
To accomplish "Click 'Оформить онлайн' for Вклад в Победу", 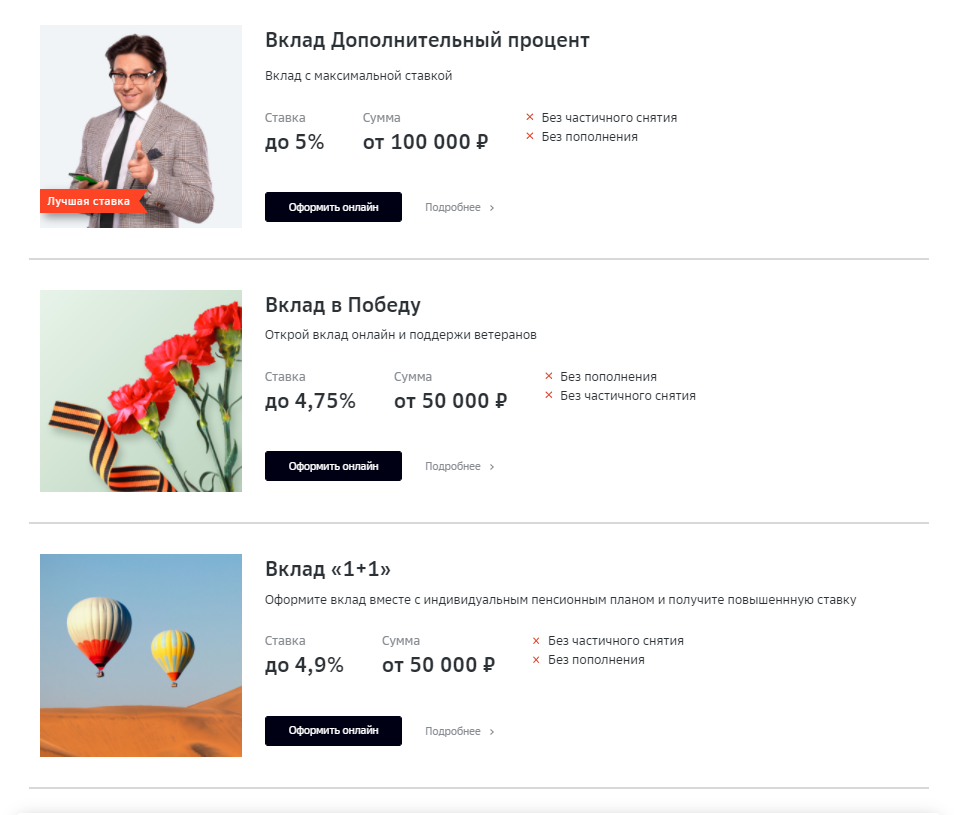I will click(x=333, y=466).
